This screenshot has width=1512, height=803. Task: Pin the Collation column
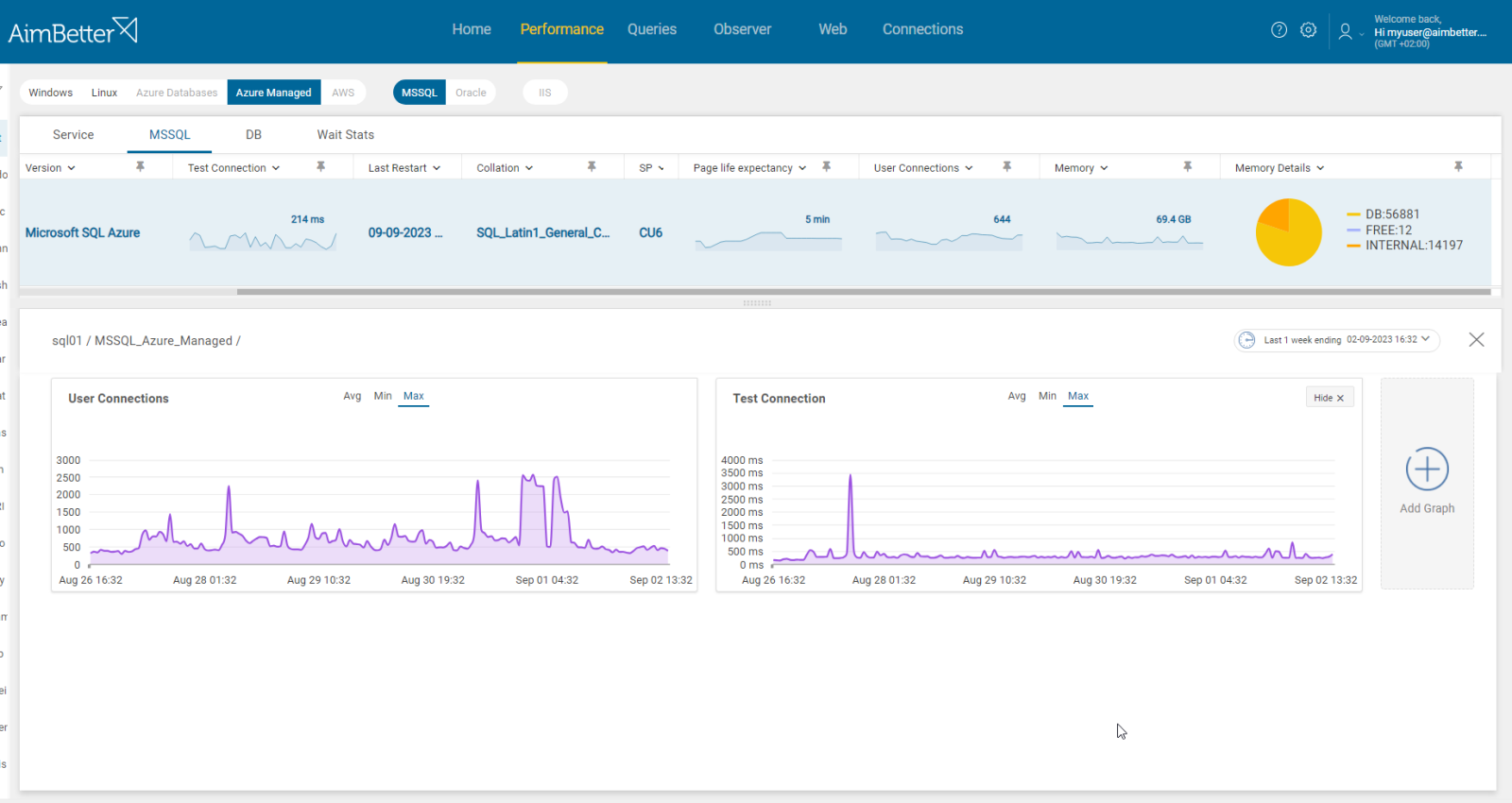tap(592, 166)
